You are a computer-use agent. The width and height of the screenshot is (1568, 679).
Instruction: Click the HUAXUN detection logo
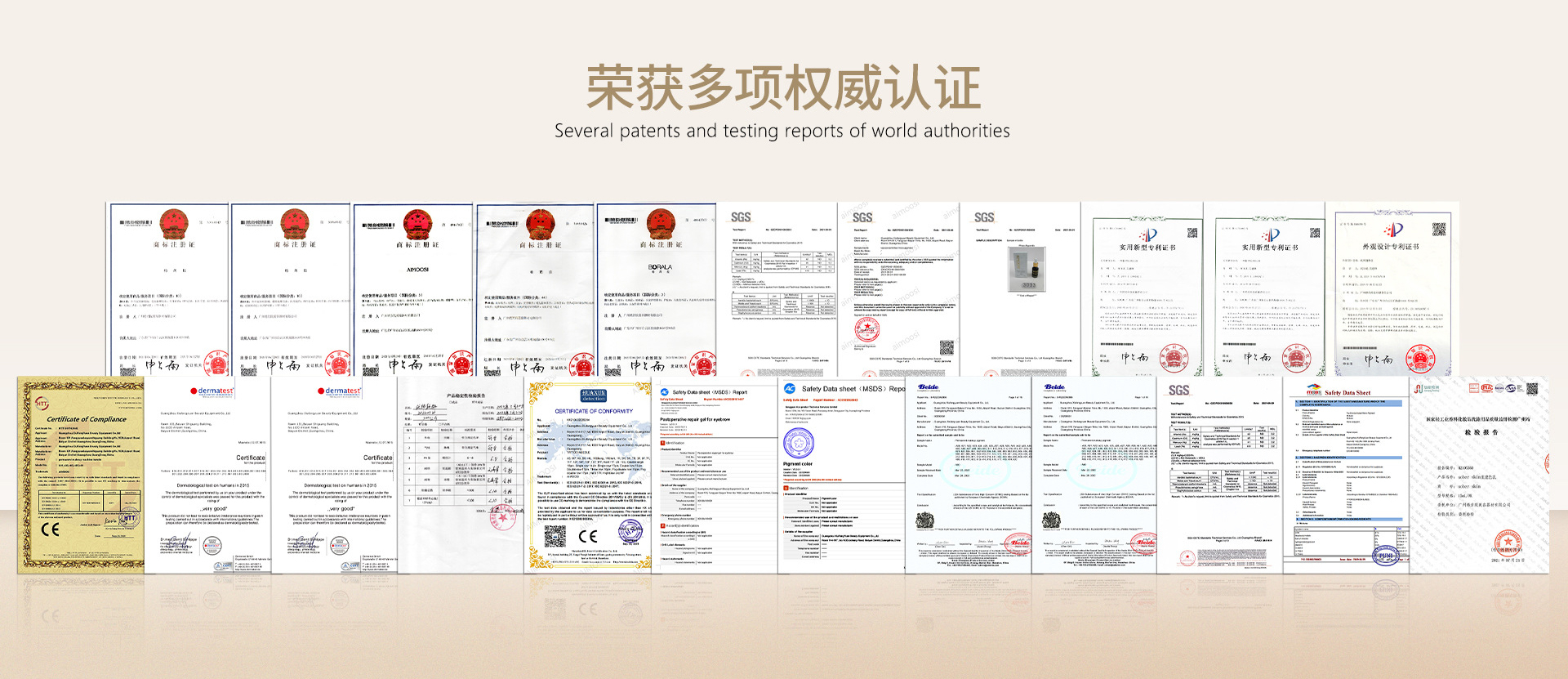tap(594, 395)
